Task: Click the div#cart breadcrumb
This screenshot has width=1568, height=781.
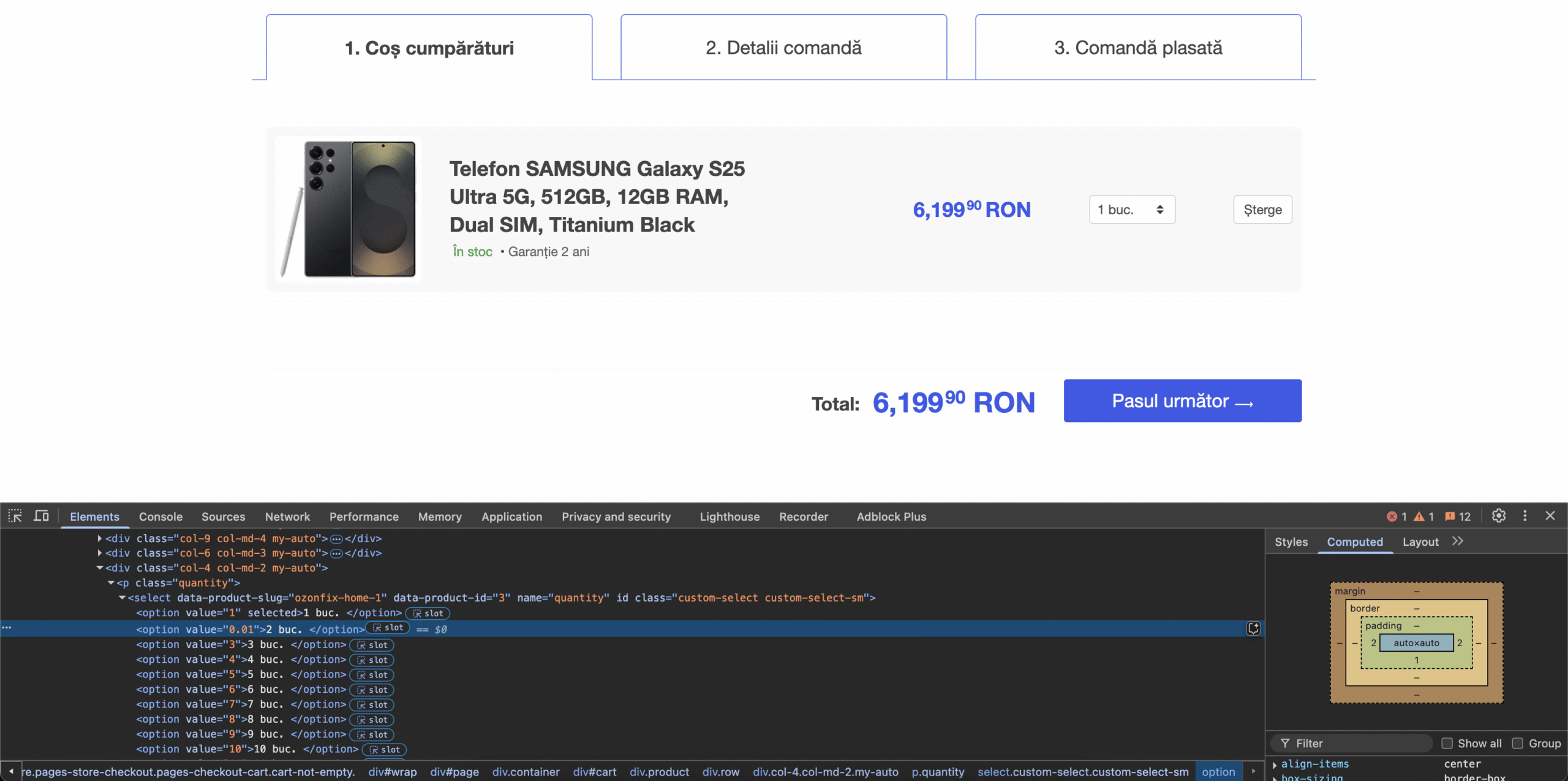Action: 595,772
